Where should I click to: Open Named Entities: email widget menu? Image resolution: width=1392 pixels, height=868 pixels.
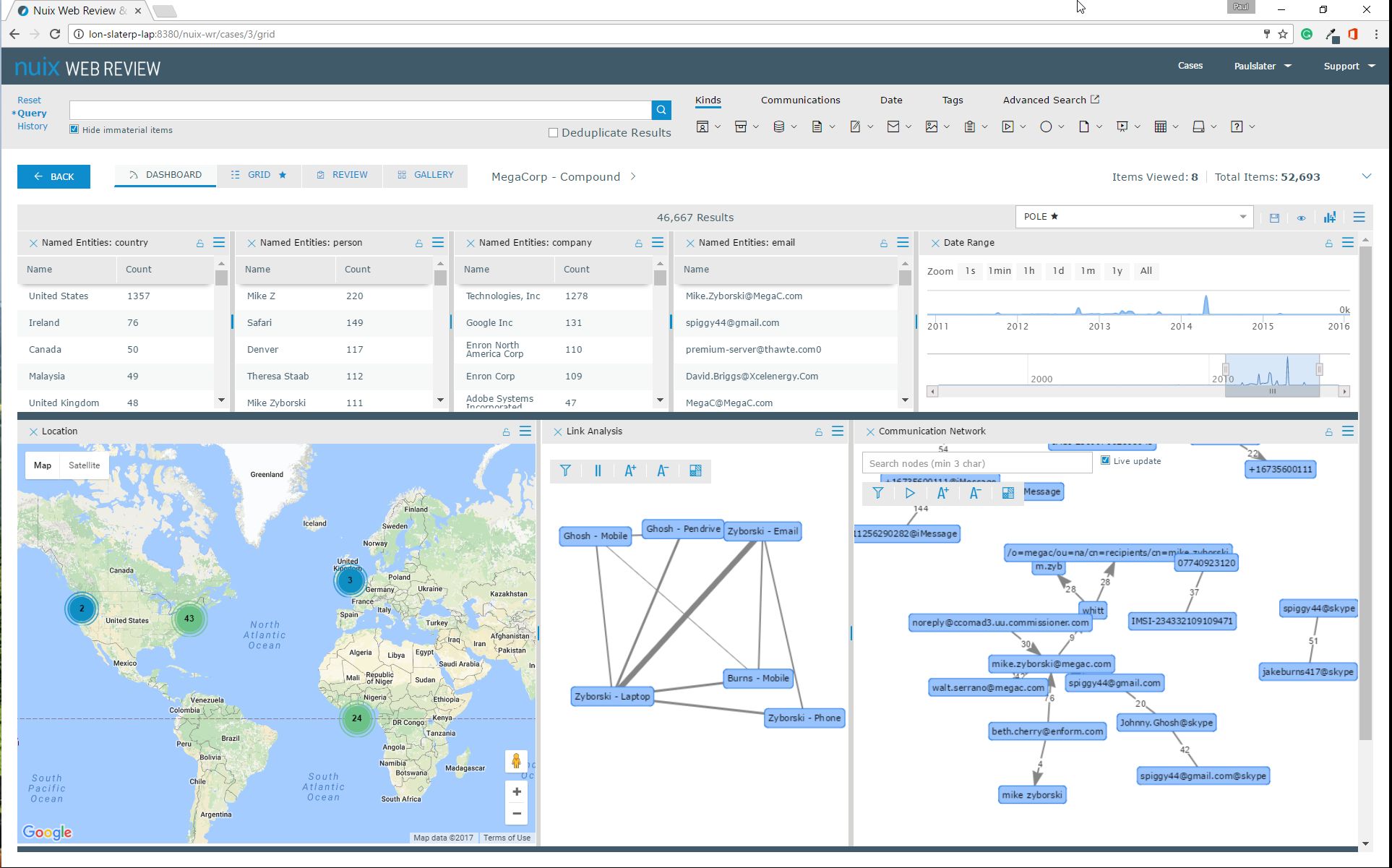click(903, 243)
